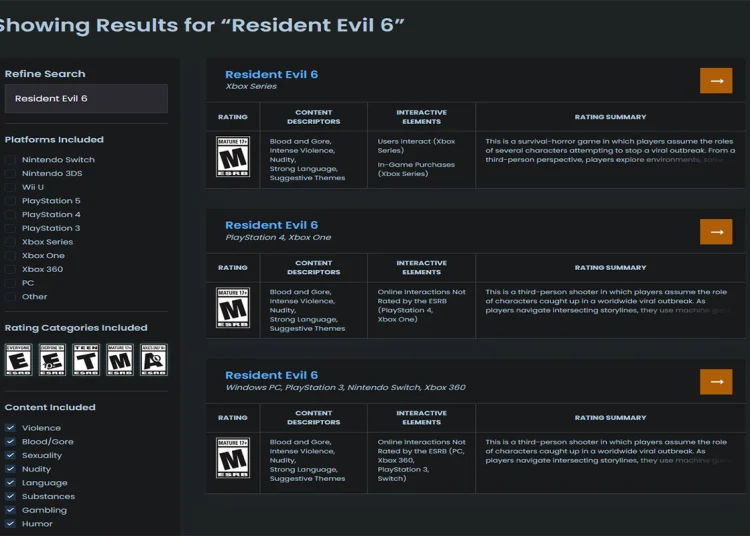Click the Refine Search text field
The width and height of the screenshot is (750, 536).
86,98
